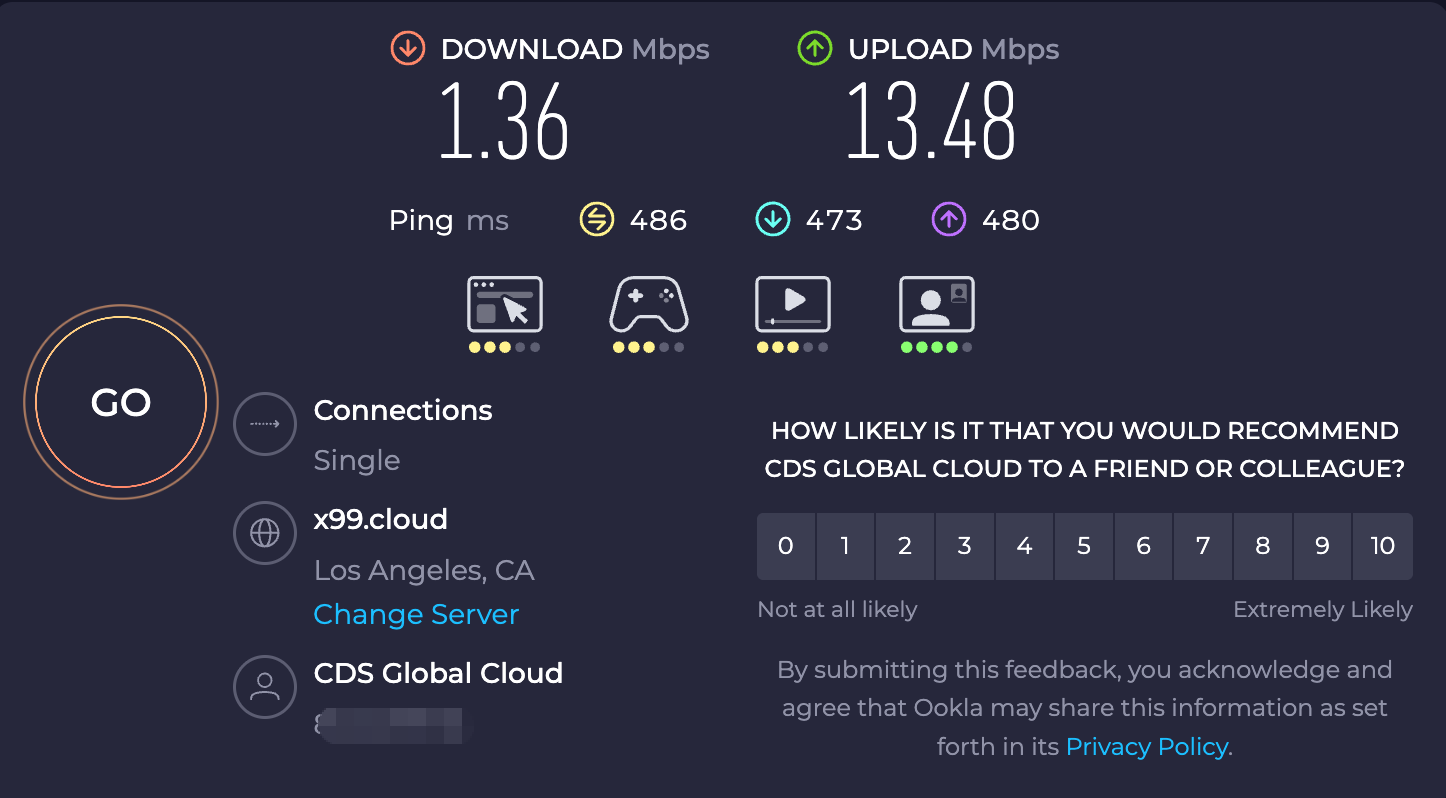Click the video streaming icon
This screenshot has height=798, width=1446.
coord(792,304)
